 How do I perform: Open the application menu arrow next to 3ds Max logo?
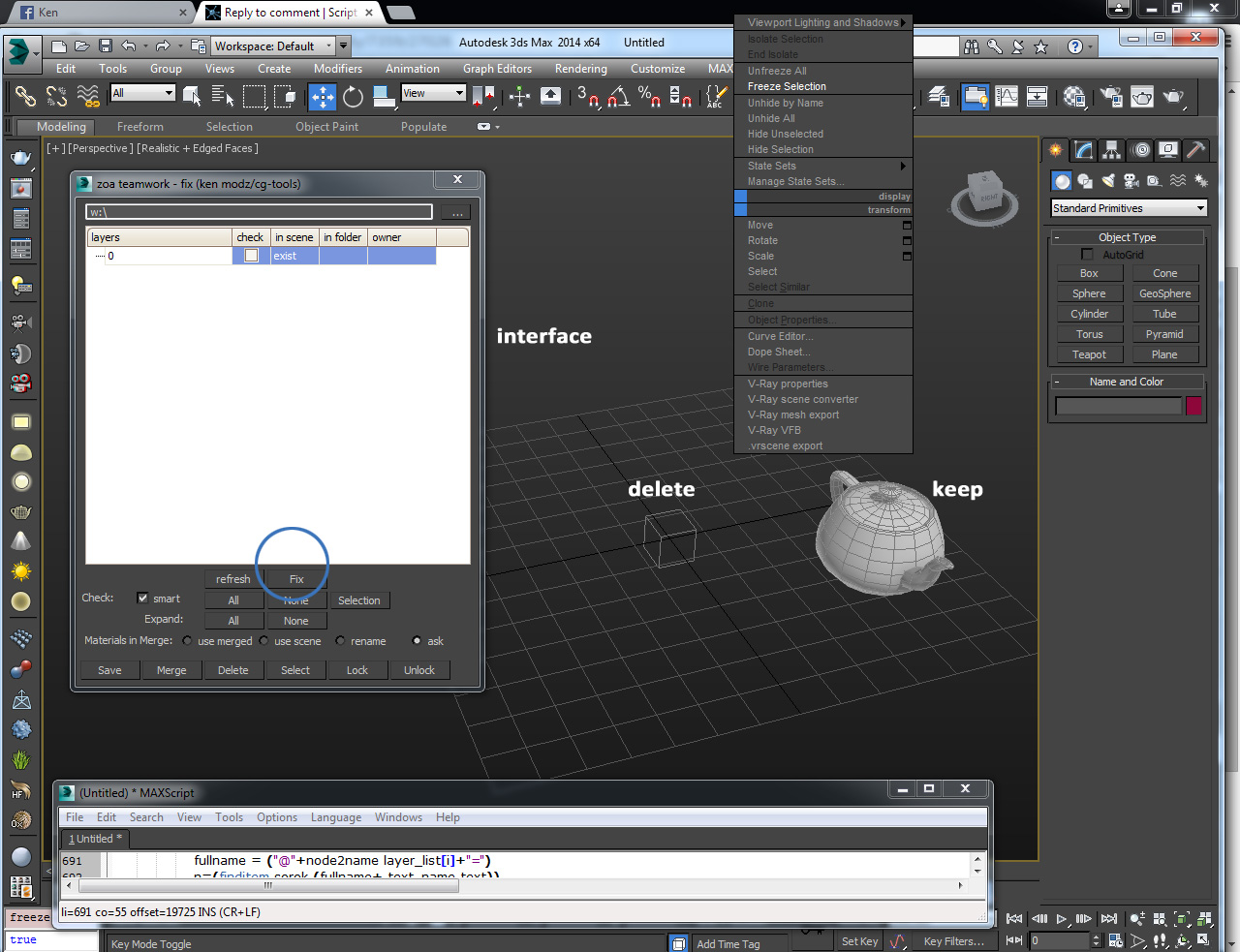pyautogui.click(x=36, y=54)
